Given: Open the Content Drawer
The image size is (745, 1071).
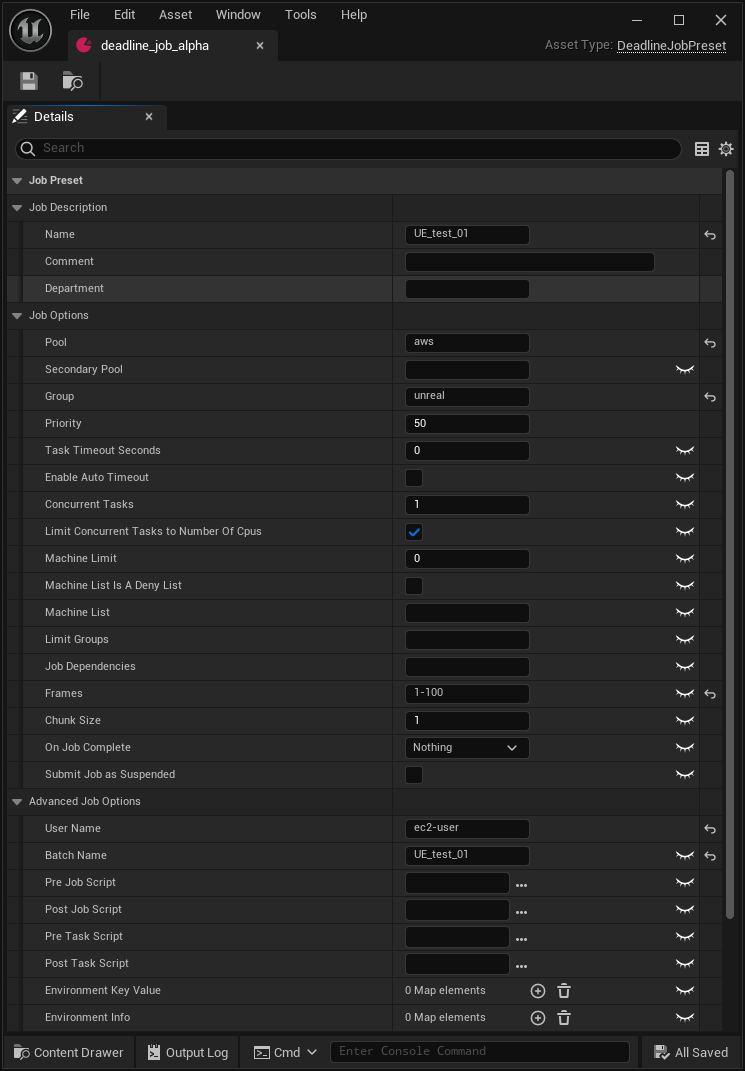Looking at the screenshot, I should tap(67, 1052).
